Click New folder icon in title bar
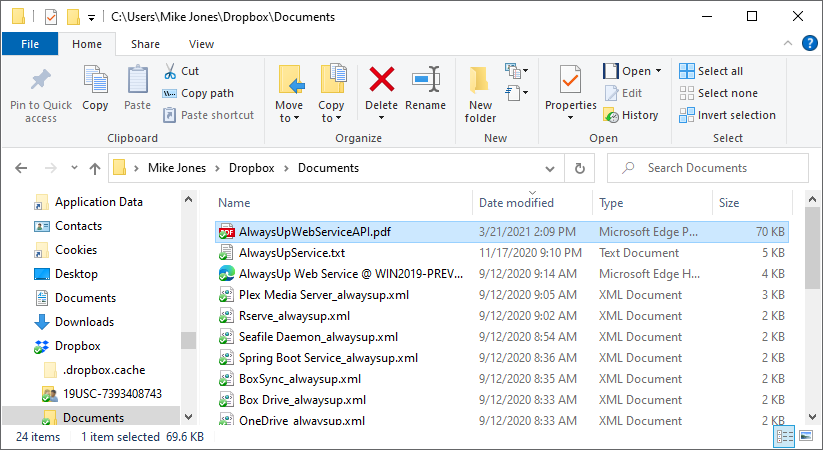 pos(73,17)
